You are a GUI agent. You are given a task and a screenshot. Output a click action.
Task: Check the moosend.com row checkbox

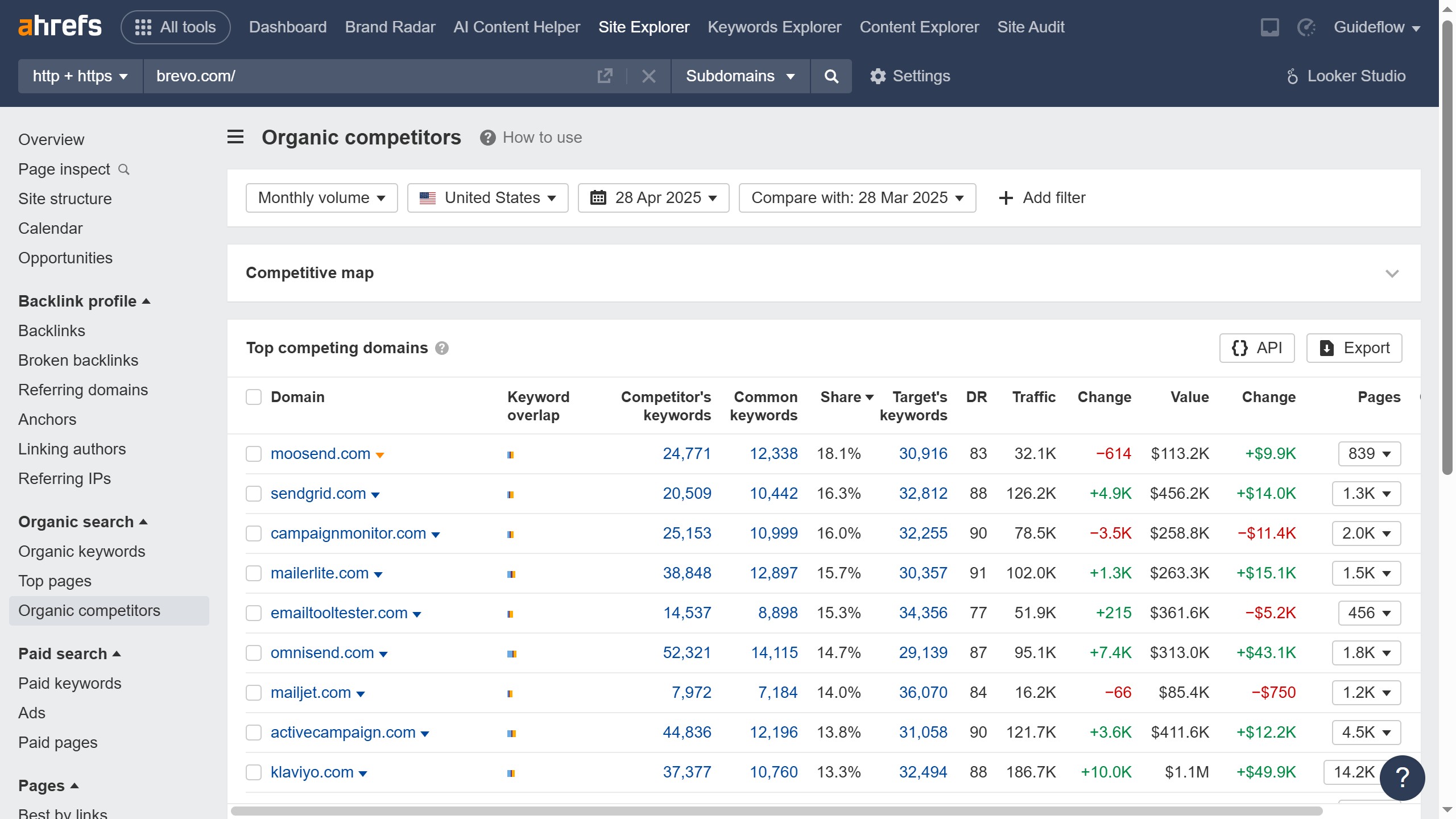pyautogui.click(x=254, y=454)
